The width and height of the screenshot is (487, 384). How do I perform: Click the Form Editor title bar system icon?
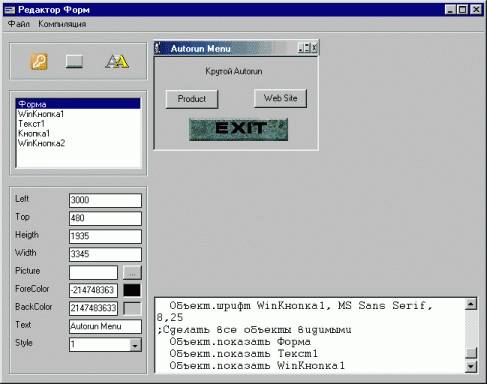[x=10, y=10]
